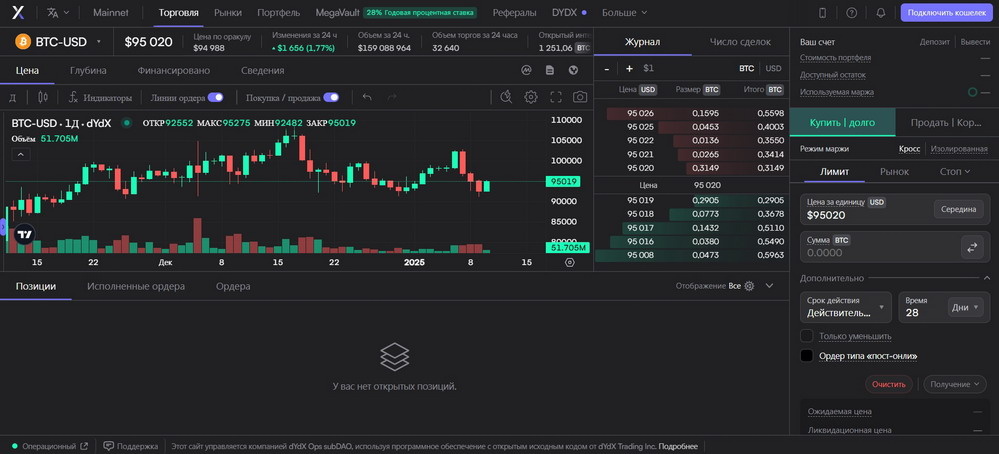Switch to the Финансировано tab
The image size is (999, 454).
pos(173,71)
